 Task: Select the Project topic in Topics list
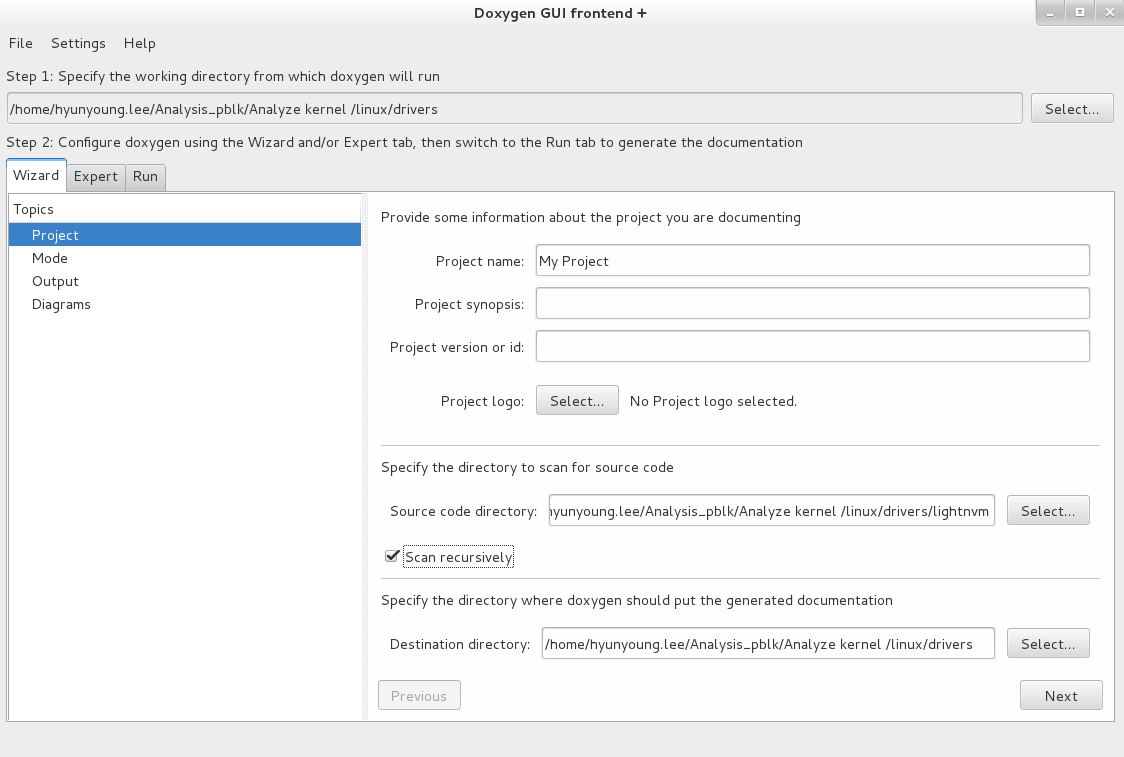click(55, 234)
